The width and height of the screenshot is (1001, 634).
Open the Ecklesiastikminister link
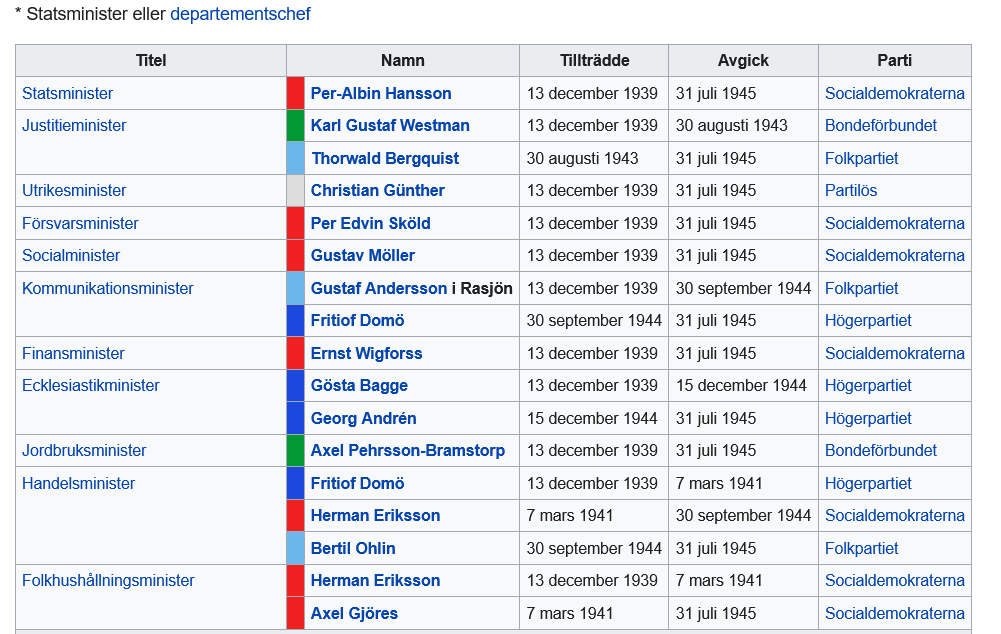91,386
